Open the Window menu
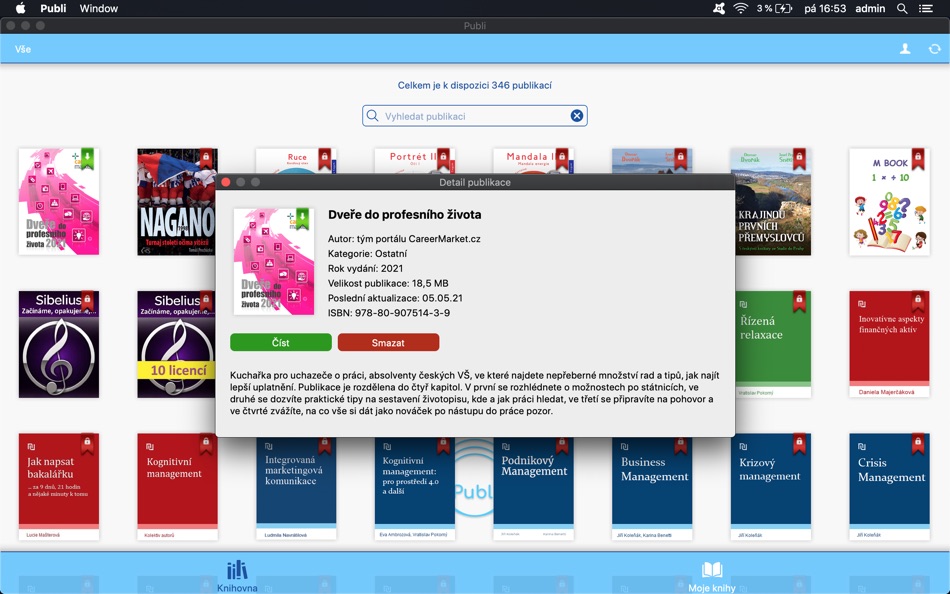Image resolution: width=950 pixels, height=594 pixels. click(99, 8)
